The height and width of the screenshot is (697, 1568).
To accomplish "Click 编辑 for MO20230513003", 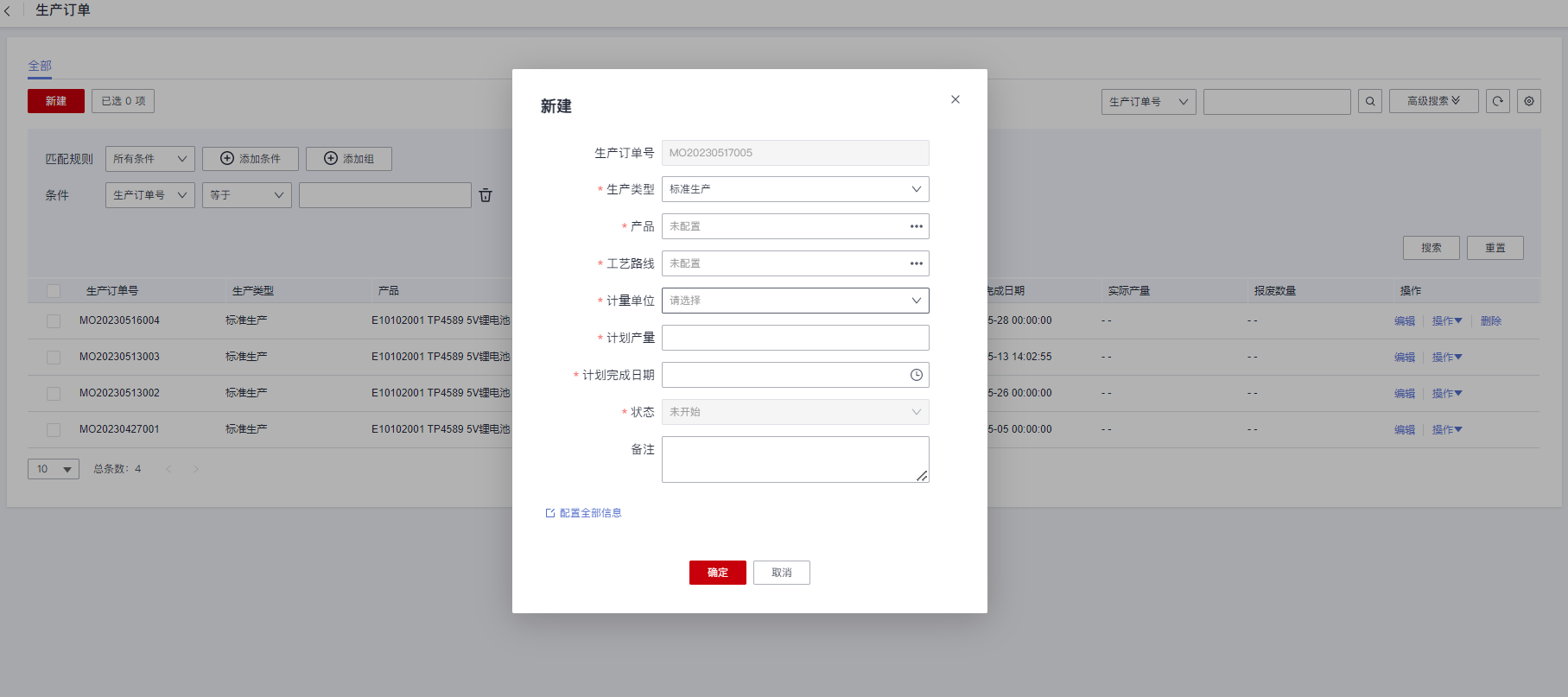I will coord(1405,358).
